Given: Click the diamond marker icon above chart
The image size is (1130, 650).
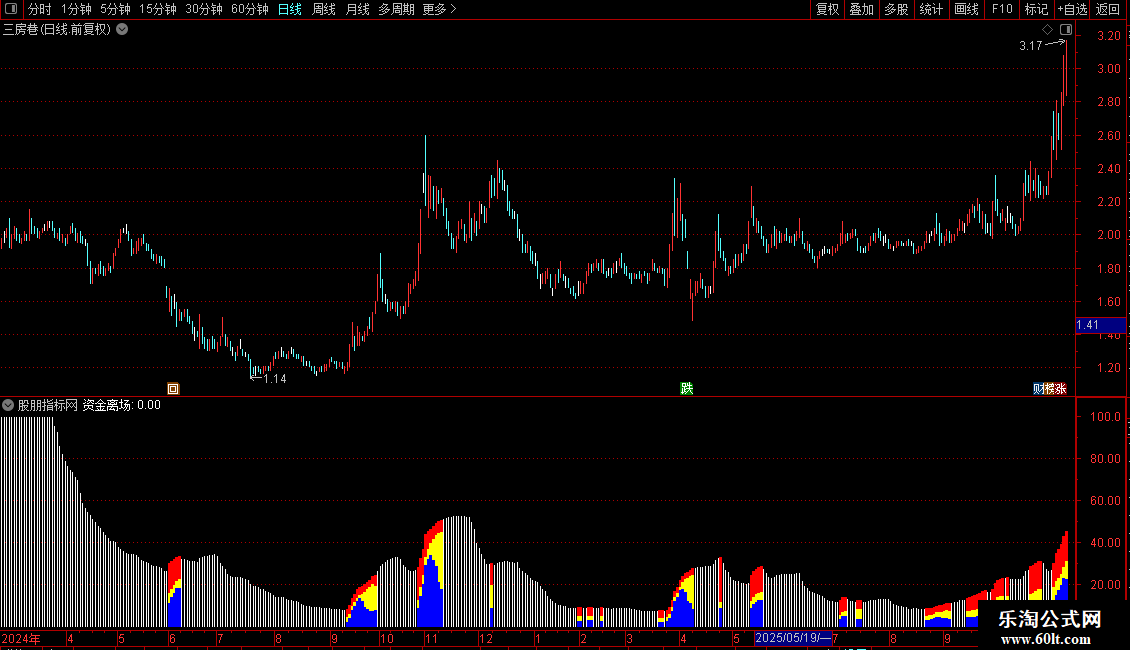Looking at the screenshot, I should 1048,30.
